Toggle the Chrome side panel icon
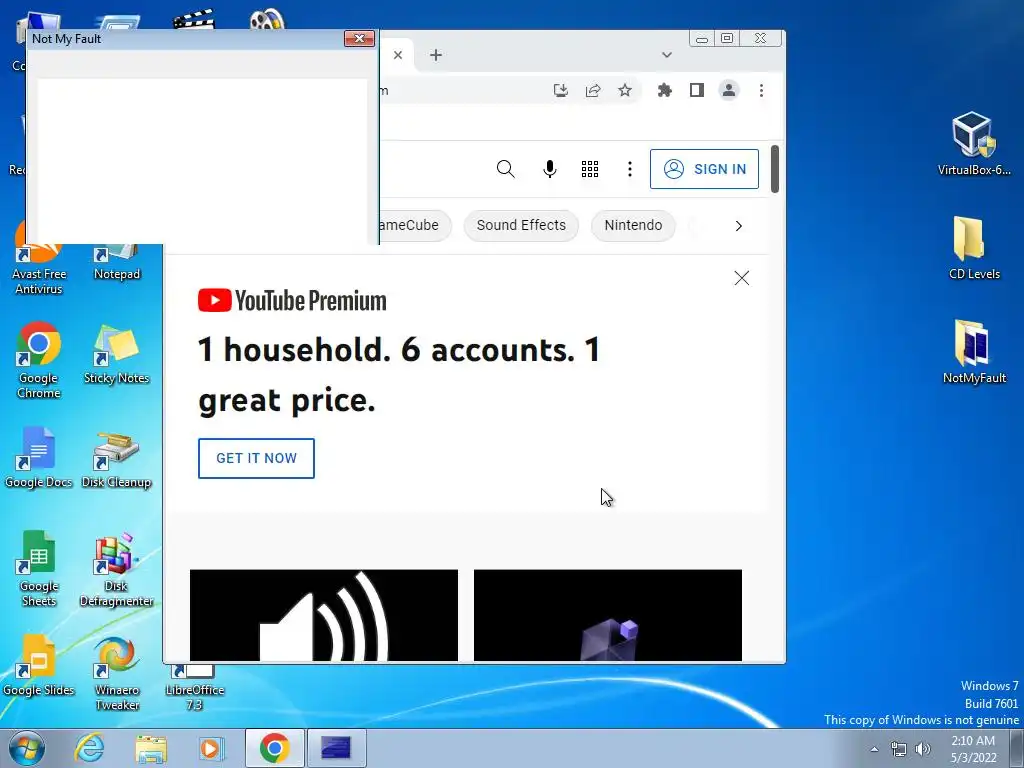 697,90
